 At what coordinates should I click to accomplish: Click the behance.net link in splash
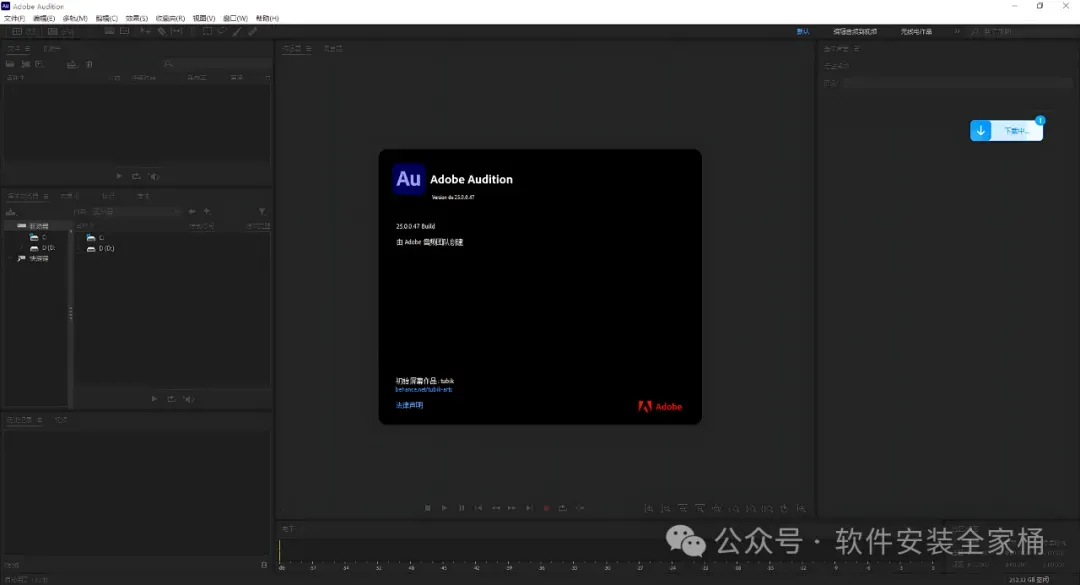click(x=424, y=390)
